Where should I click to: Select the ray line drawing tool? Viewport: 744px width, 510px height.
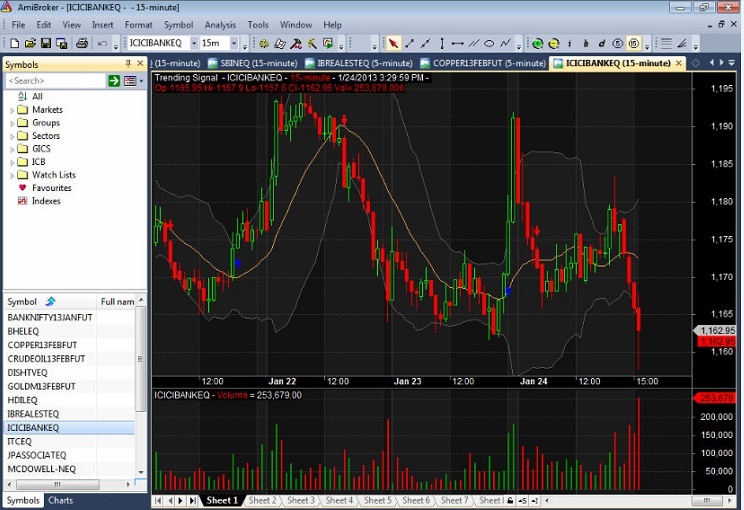coord(426,44)
